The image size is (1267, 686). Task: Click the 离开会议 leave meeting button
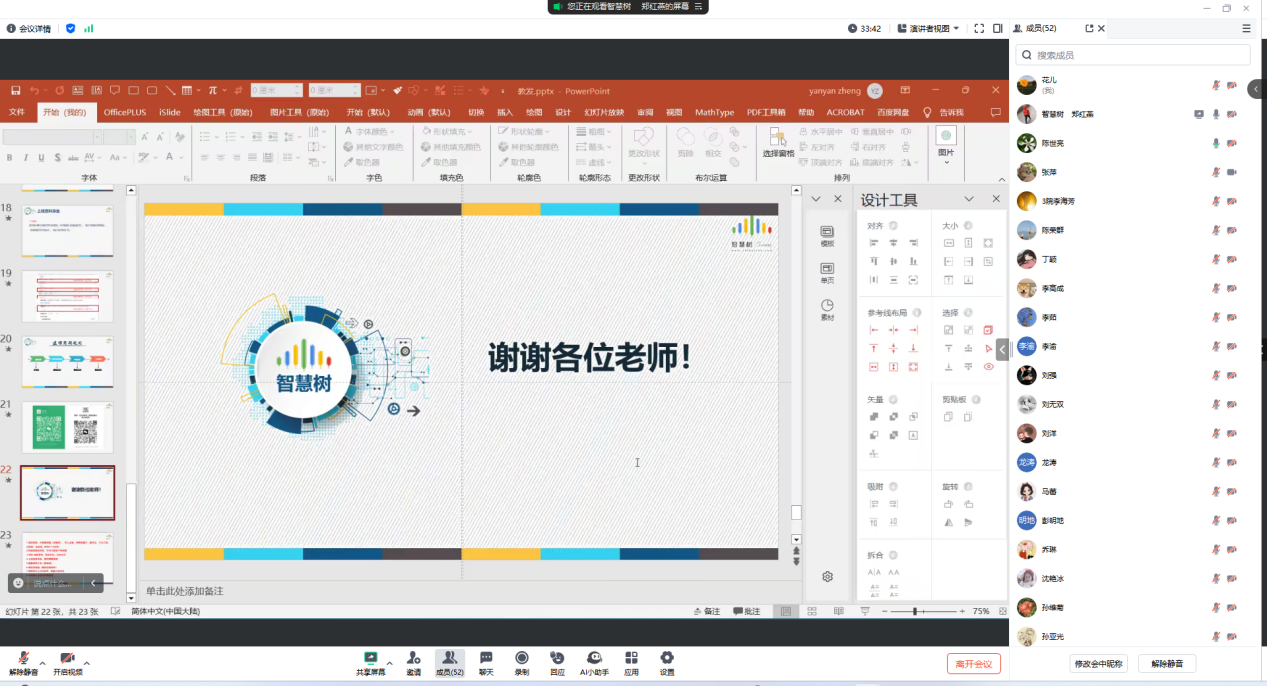tap(973, 664)
